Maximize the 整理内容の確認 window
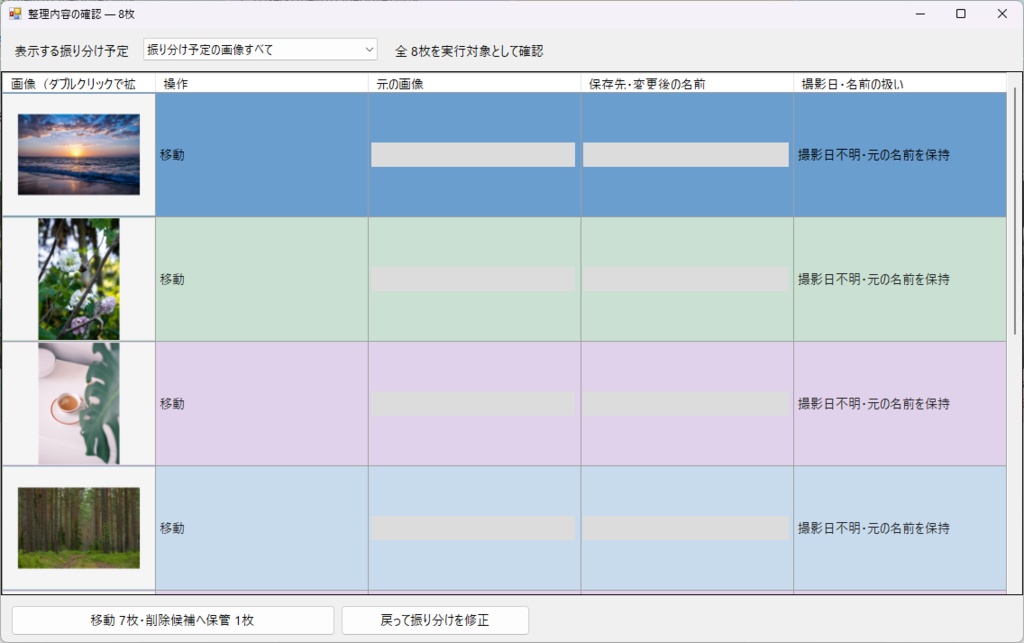Image resolution: width=1024 pixels, height=643 pixels. click(961, 13)
